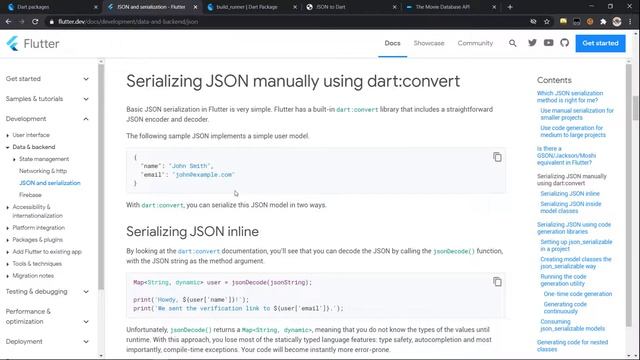Reload the page in the browser

(35, 22)
